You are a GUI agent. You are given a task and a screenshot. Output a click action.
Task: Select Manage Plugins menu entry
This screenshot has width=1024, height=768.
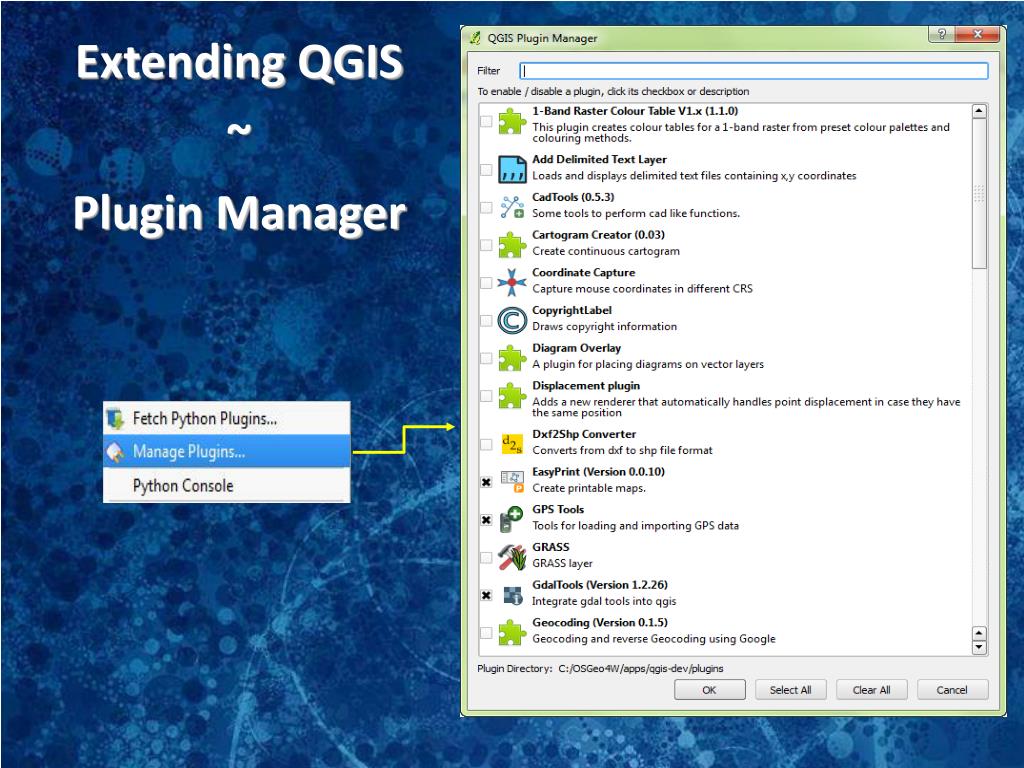[227, 451]
